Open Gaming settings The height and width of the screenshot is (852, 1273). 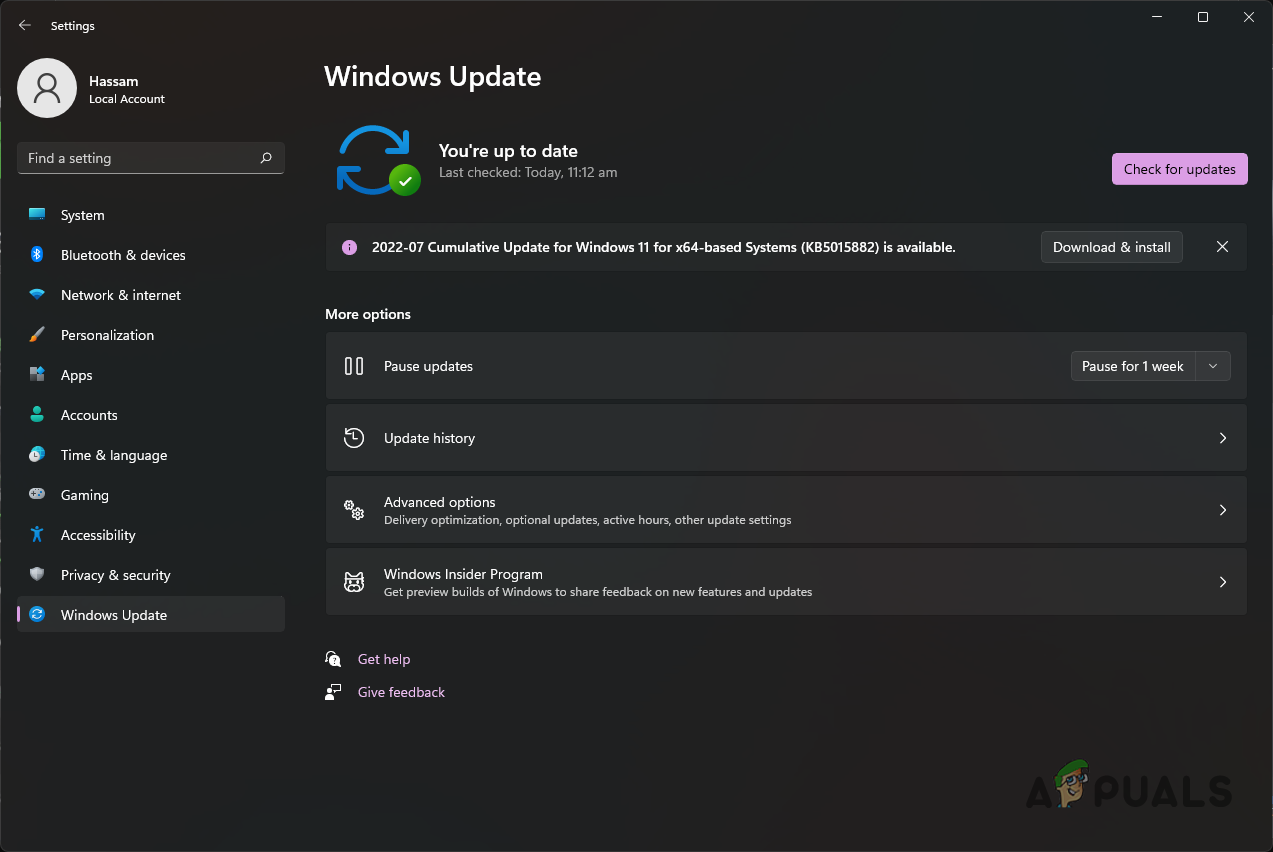point(84,494)
